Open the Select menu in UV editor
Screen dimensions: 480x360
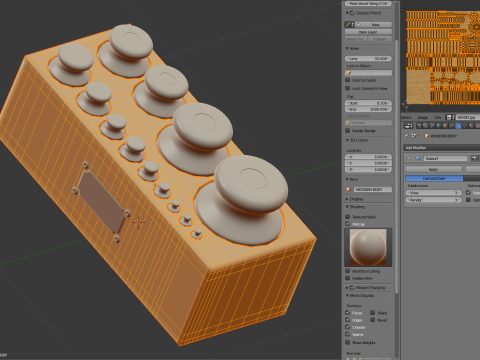click(406, 117)
